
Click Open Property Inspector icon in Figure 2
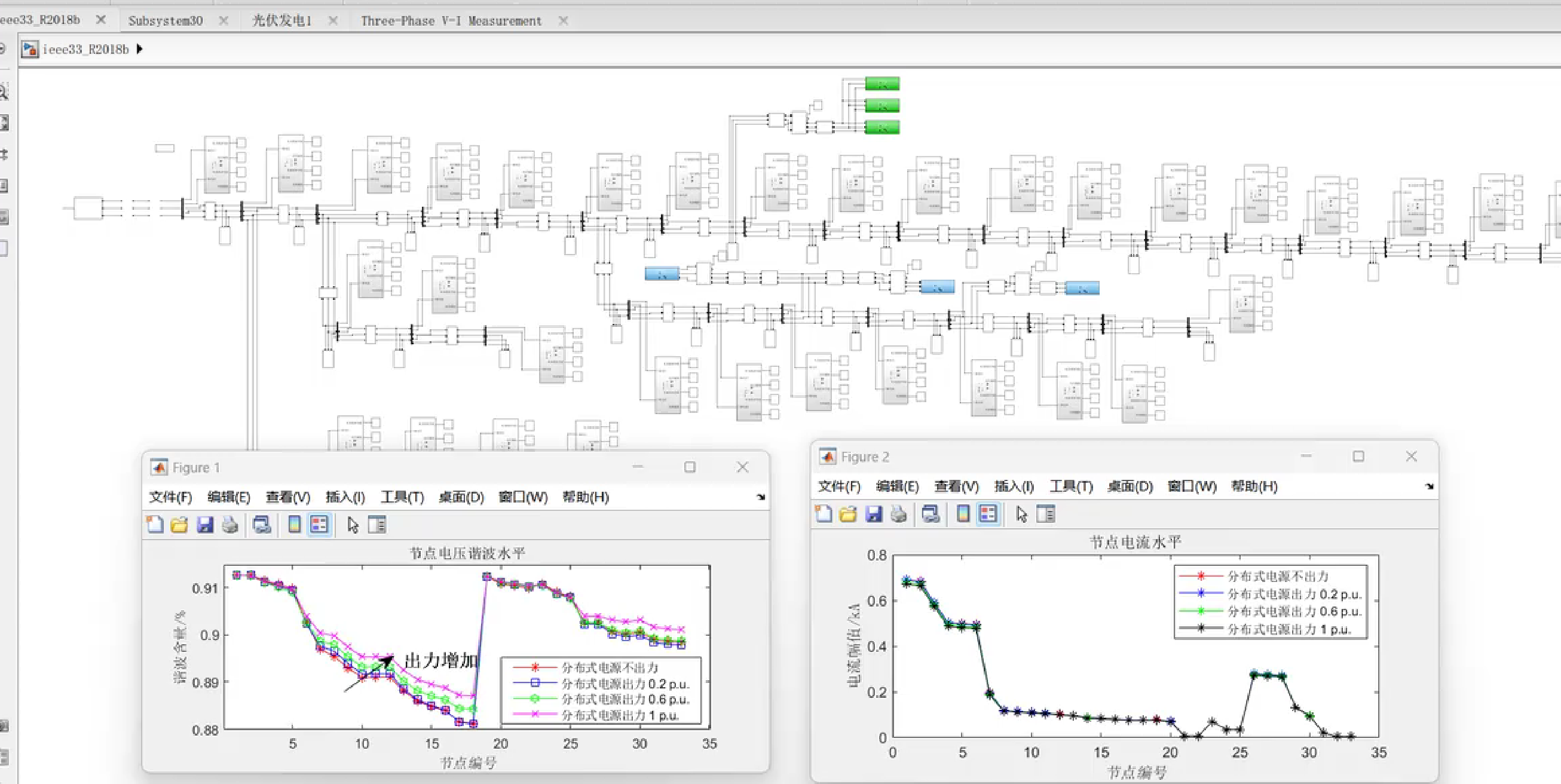(x=1046, y=514)
